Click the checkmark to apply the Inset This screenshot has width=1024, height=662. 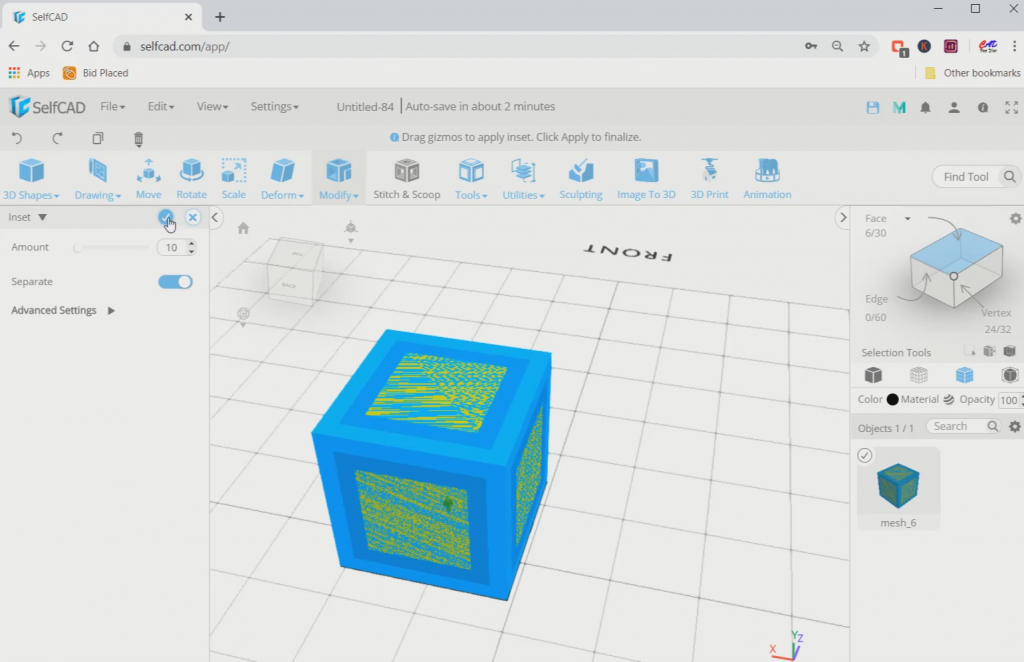coord(164,217)
